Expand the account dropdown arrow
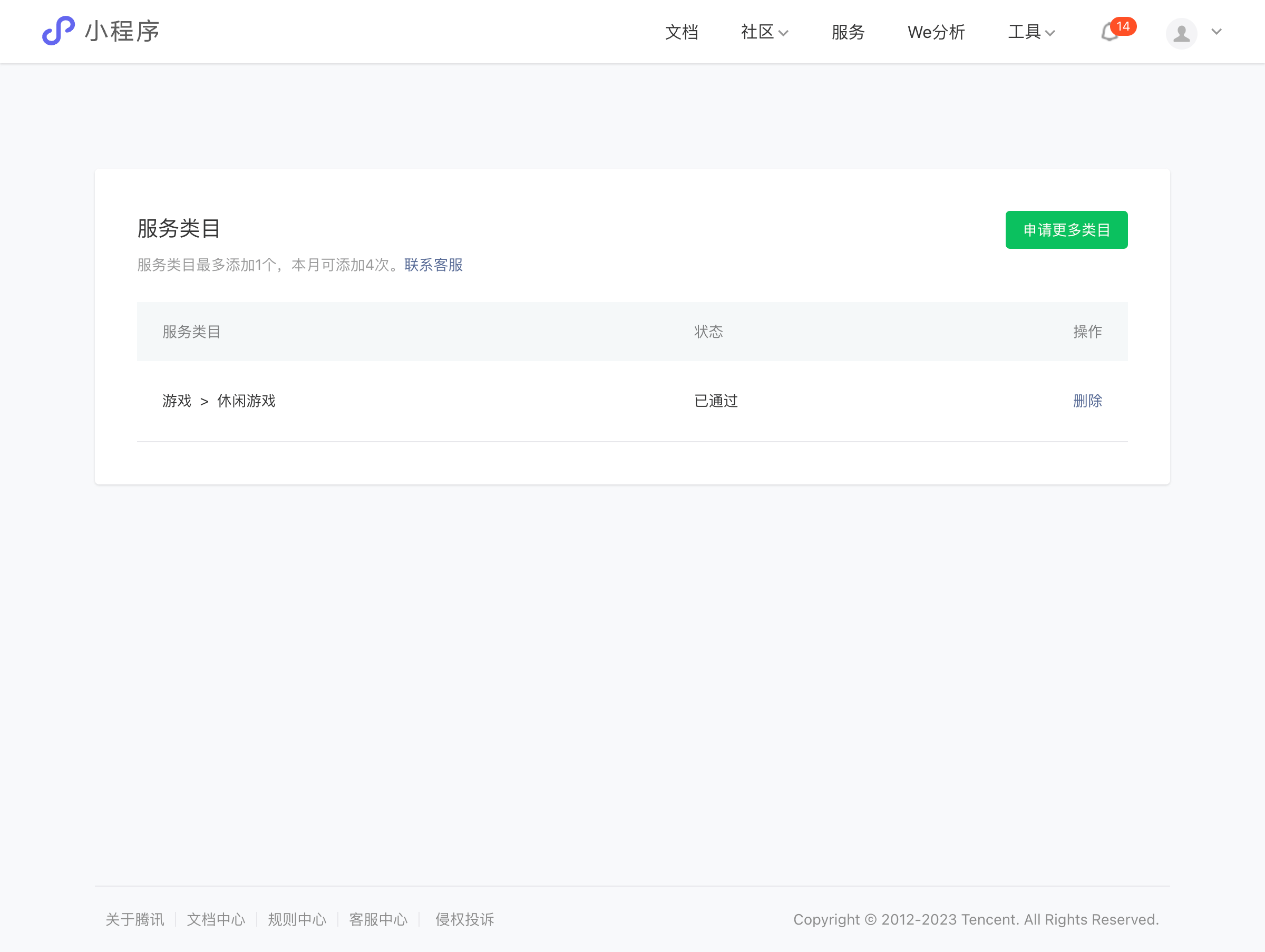 (1217, 32)
